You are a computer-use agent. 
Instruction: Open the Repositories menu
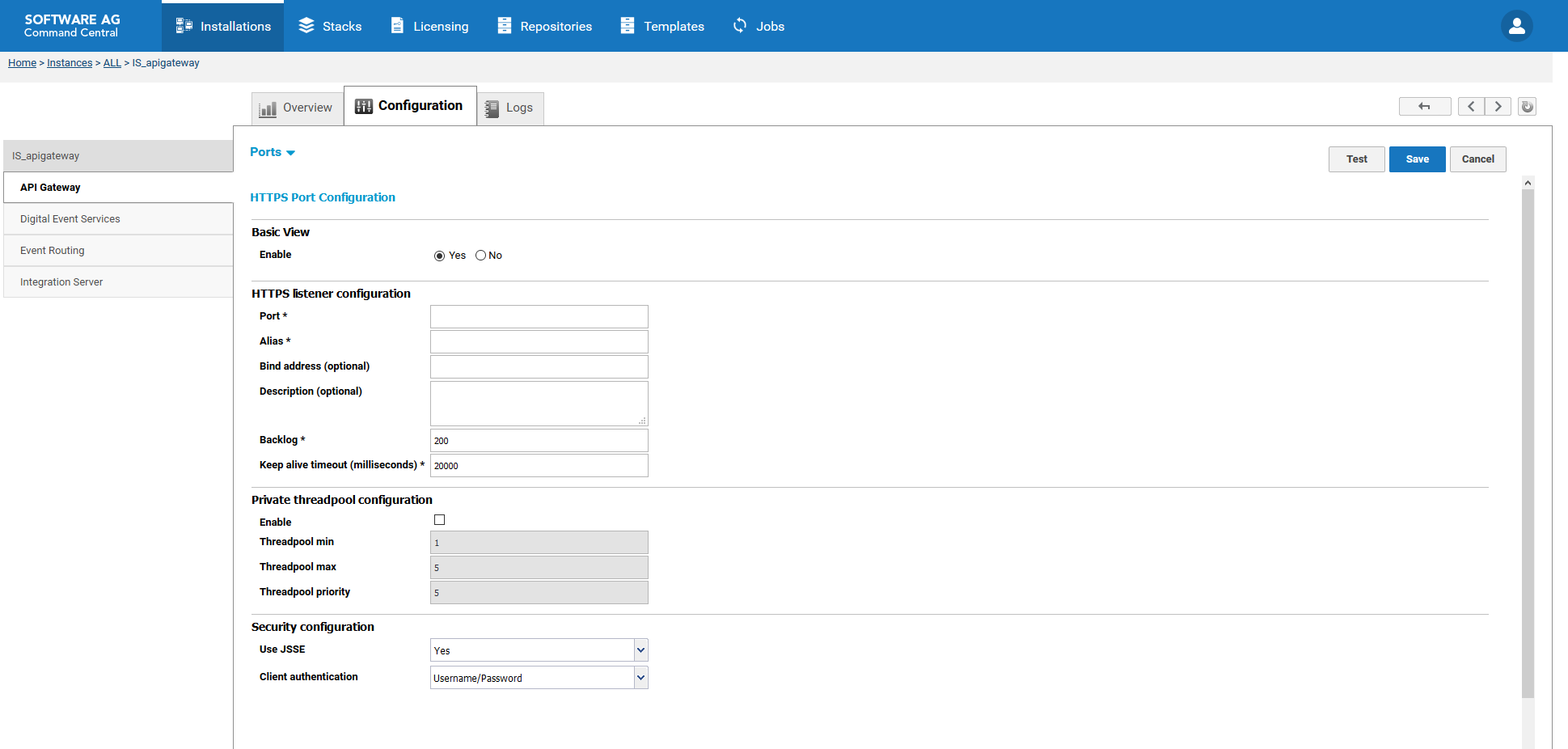pyautogui.click(x=545, y=26)
